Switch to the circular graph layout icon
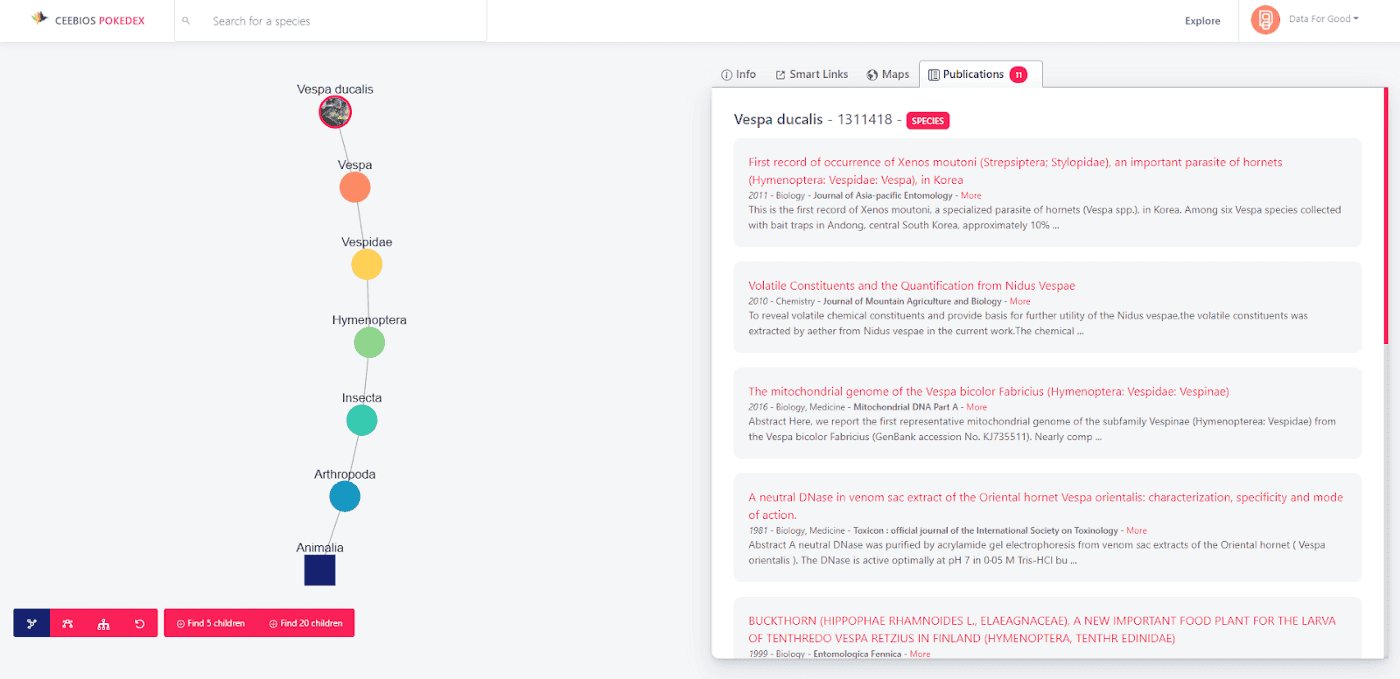The width and height of the screenshot is (1400, 679). 68,623
